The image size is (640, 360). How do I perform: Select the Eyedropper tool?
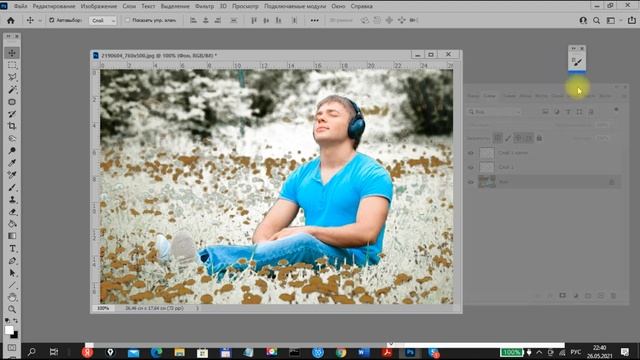[12, 163]
